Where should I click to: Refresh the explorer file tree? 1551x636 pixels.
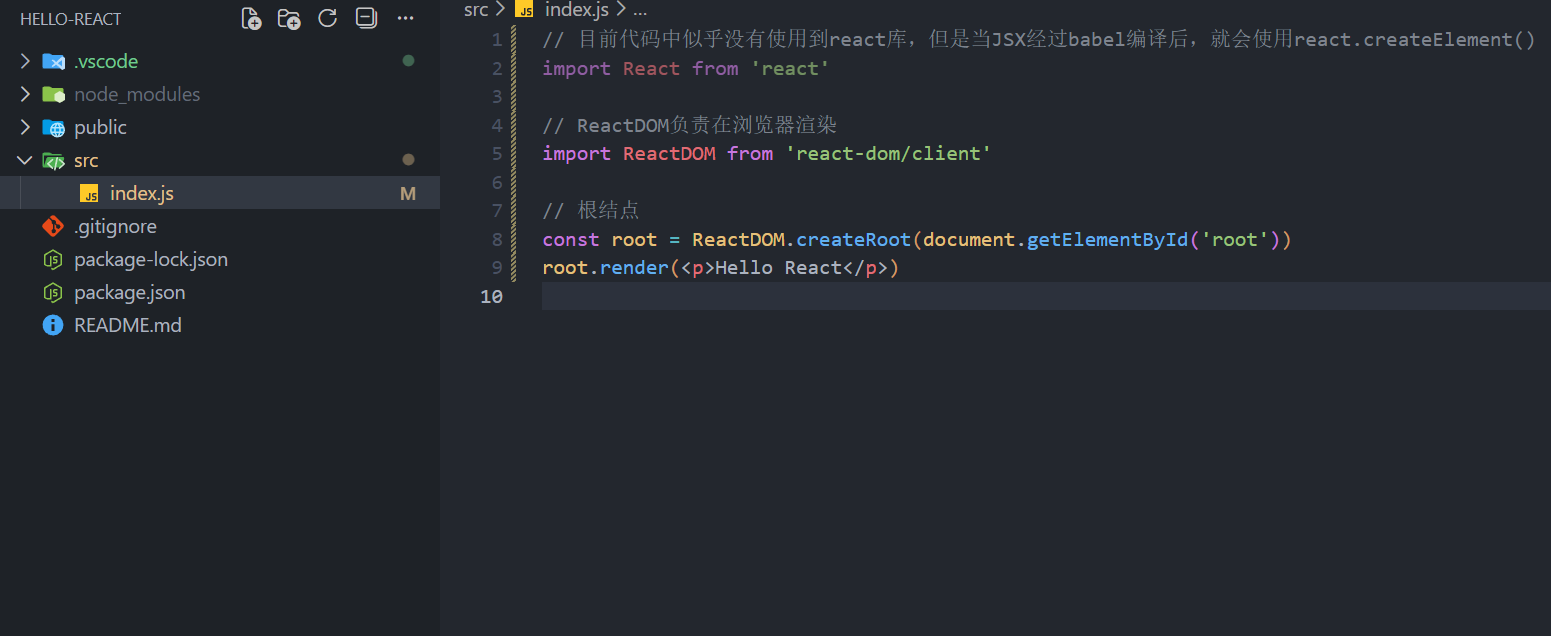pyautogui.click(x=327, y=18)
